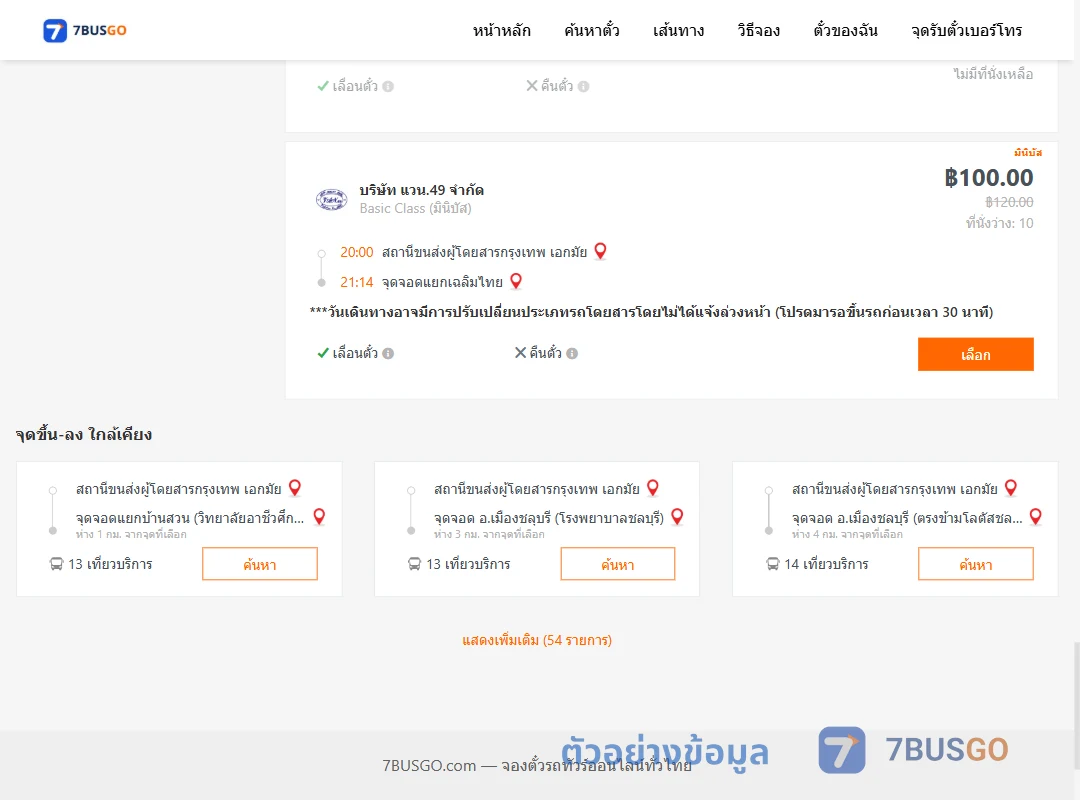The width and height of the screenshot is (1080, 800).
Task: Click ห่าง 1 กม. จากจุดที่เลือก text
Action: 131,534
